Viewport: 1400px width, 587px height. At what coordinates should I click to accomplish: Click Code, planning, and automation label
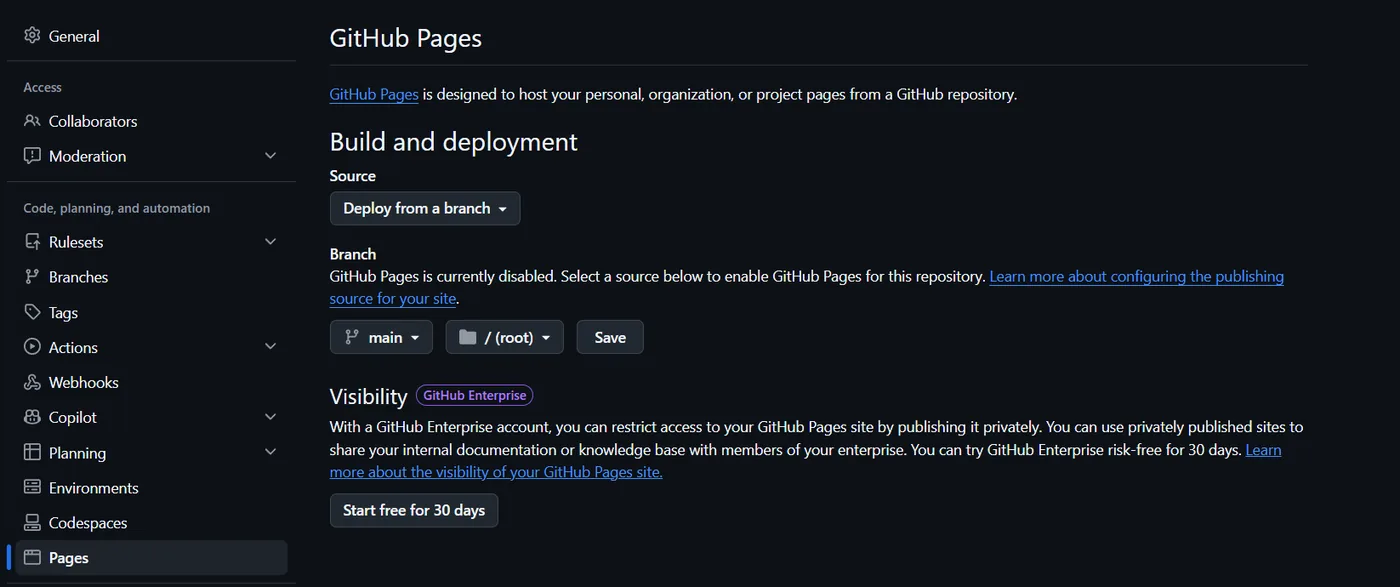pyautogui.click(x=117, y=208)
